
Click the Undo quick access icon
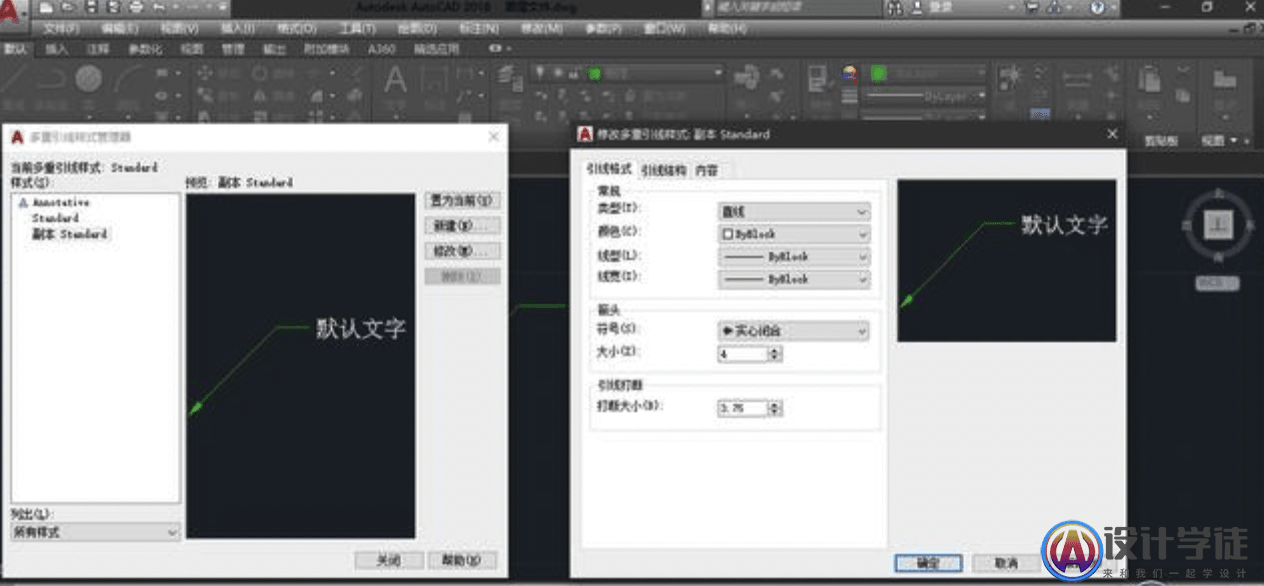[x=159, y=7]
